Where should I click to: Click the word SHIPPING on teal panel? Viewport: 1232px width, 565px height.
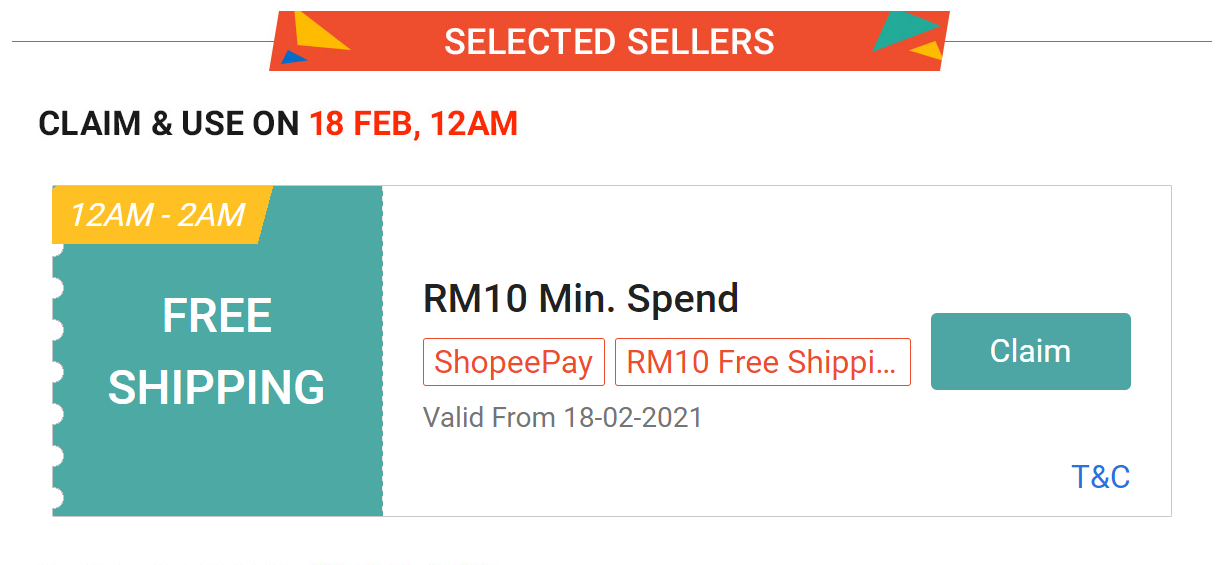click(x=217, y=388)
